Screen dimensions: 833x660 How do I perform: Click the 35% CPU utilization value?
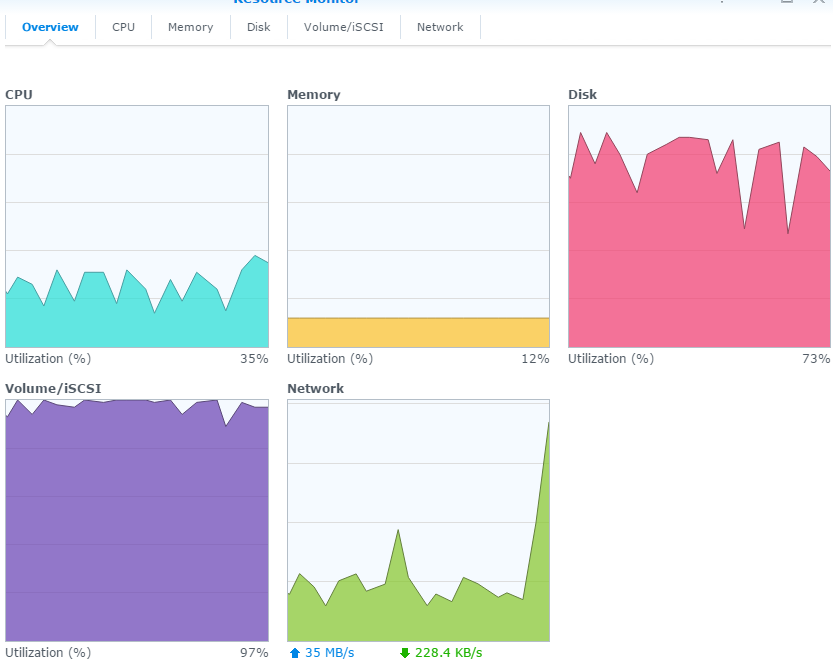(x=254, y=359)
